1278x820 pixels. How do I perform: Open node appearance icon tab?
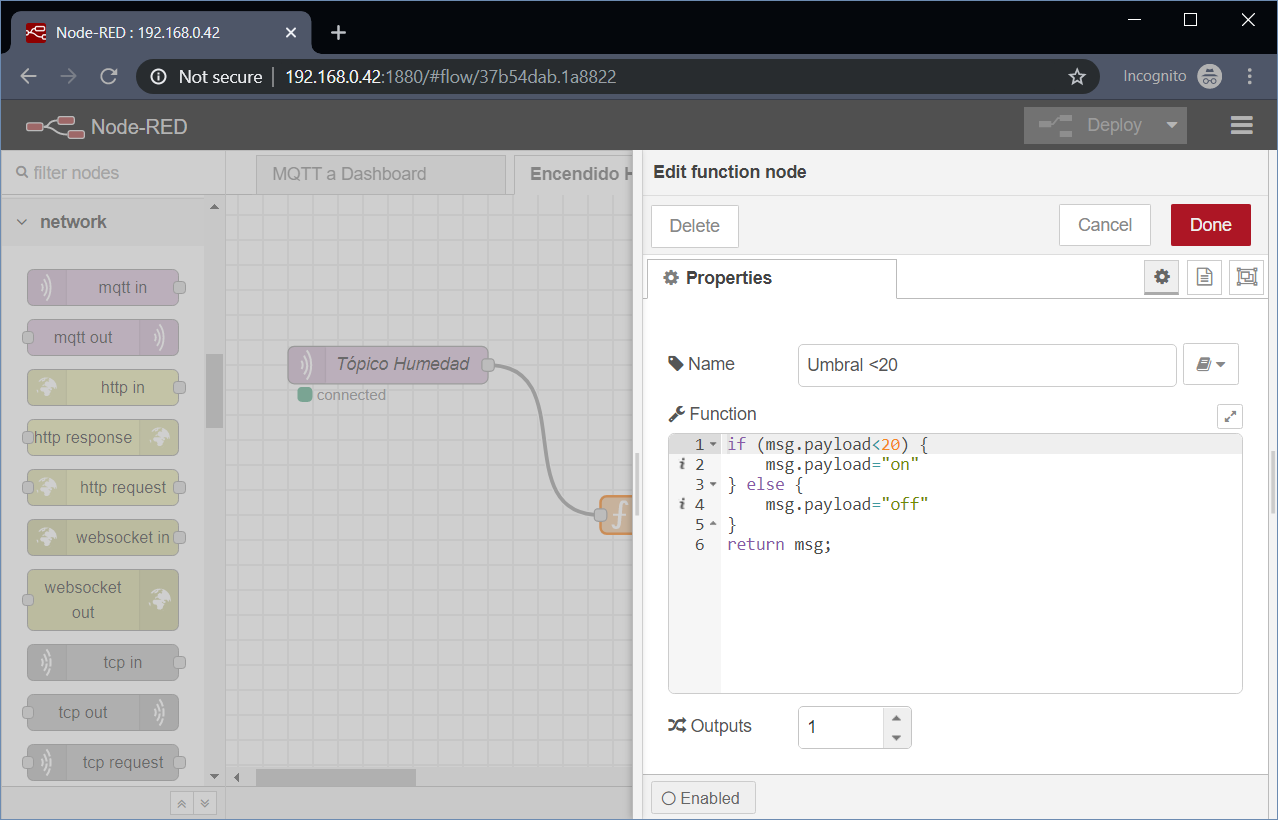click(x=1246, y=277)
